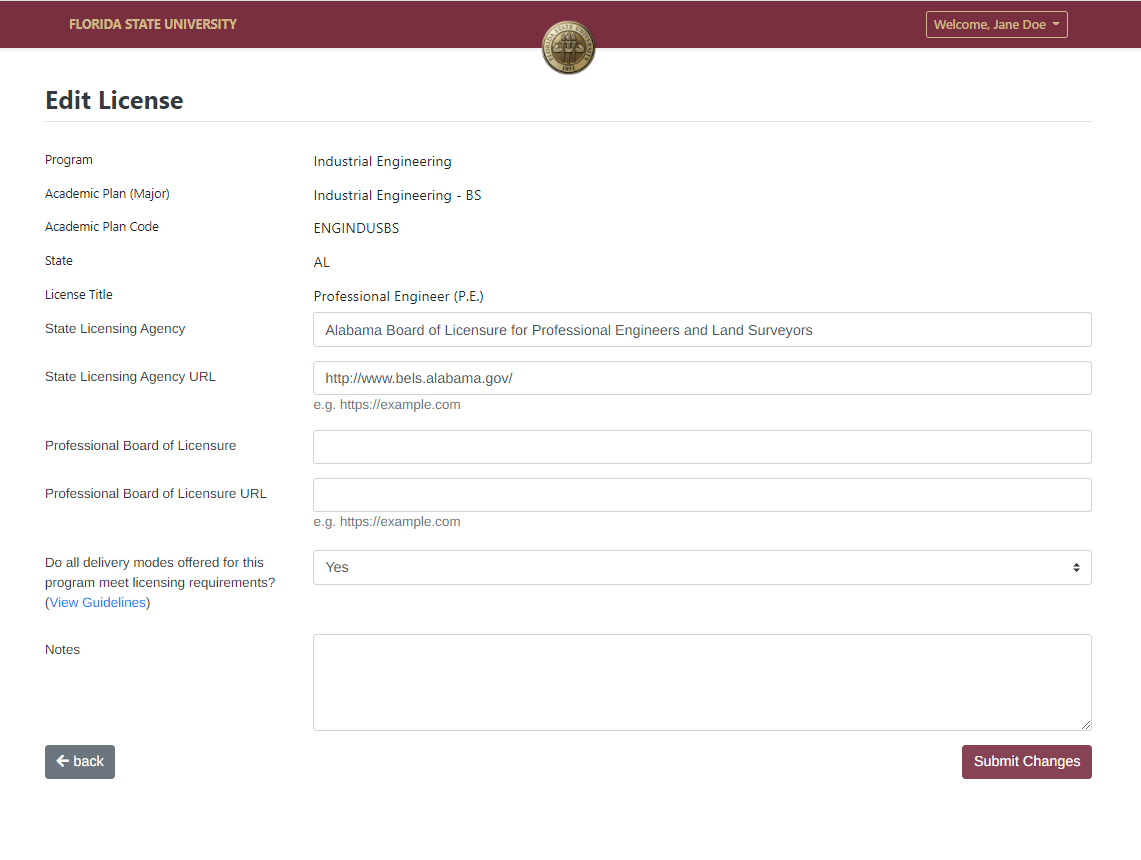This screenshot has height=860, width=1141.
Task: Click inside the Notes textarea
Action: coord(700,680)
